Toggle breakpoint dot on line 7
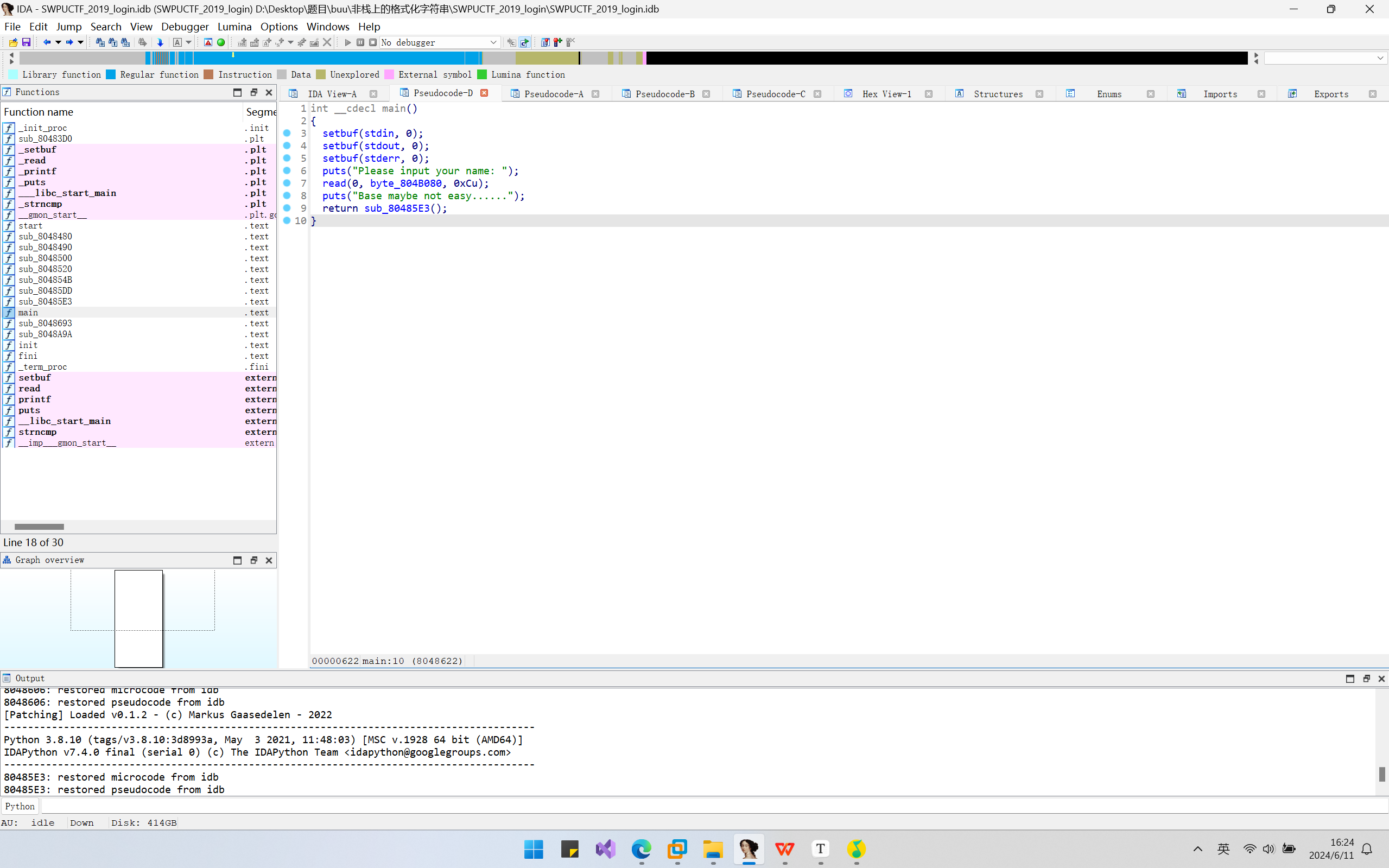1389x868 pixels. point(287,183)
